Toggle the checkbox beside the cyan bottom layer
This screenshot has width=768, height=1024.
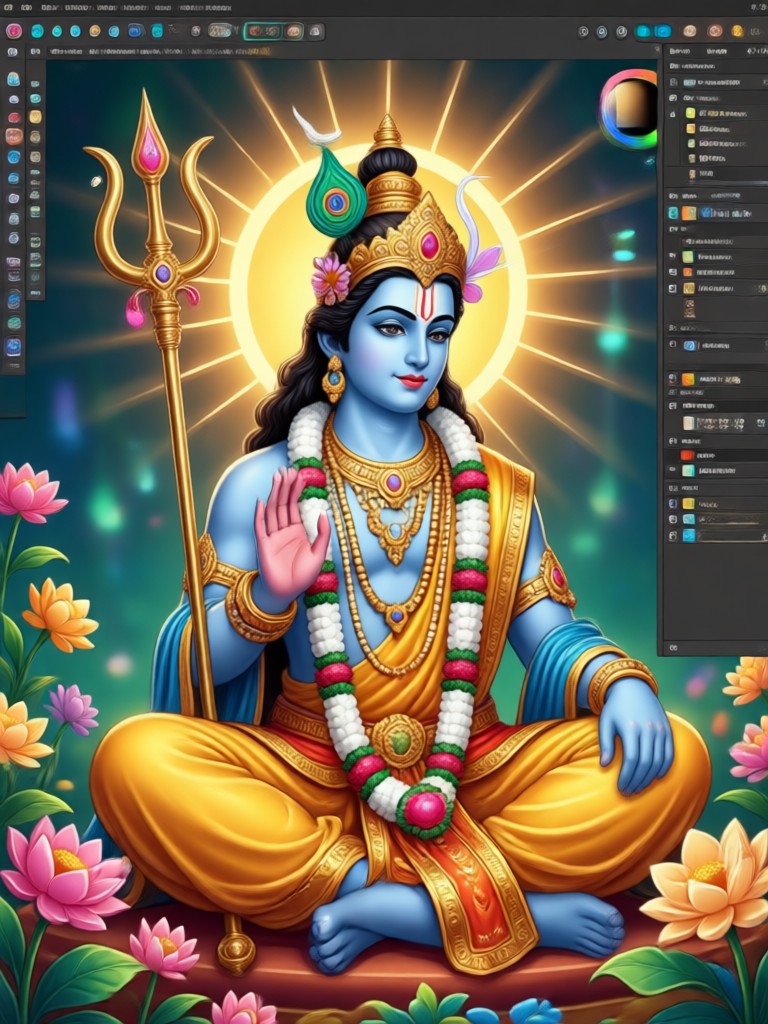[x=673, y=536]
